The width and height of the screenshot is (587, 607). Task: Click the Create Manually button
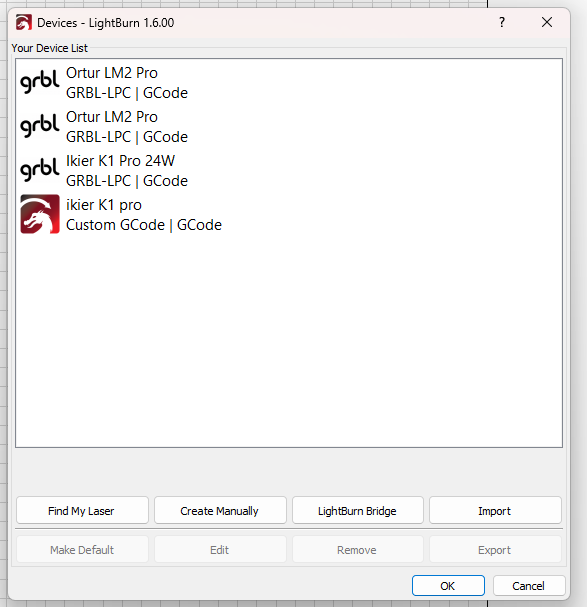pyautogui.click(x=220, y=511)
